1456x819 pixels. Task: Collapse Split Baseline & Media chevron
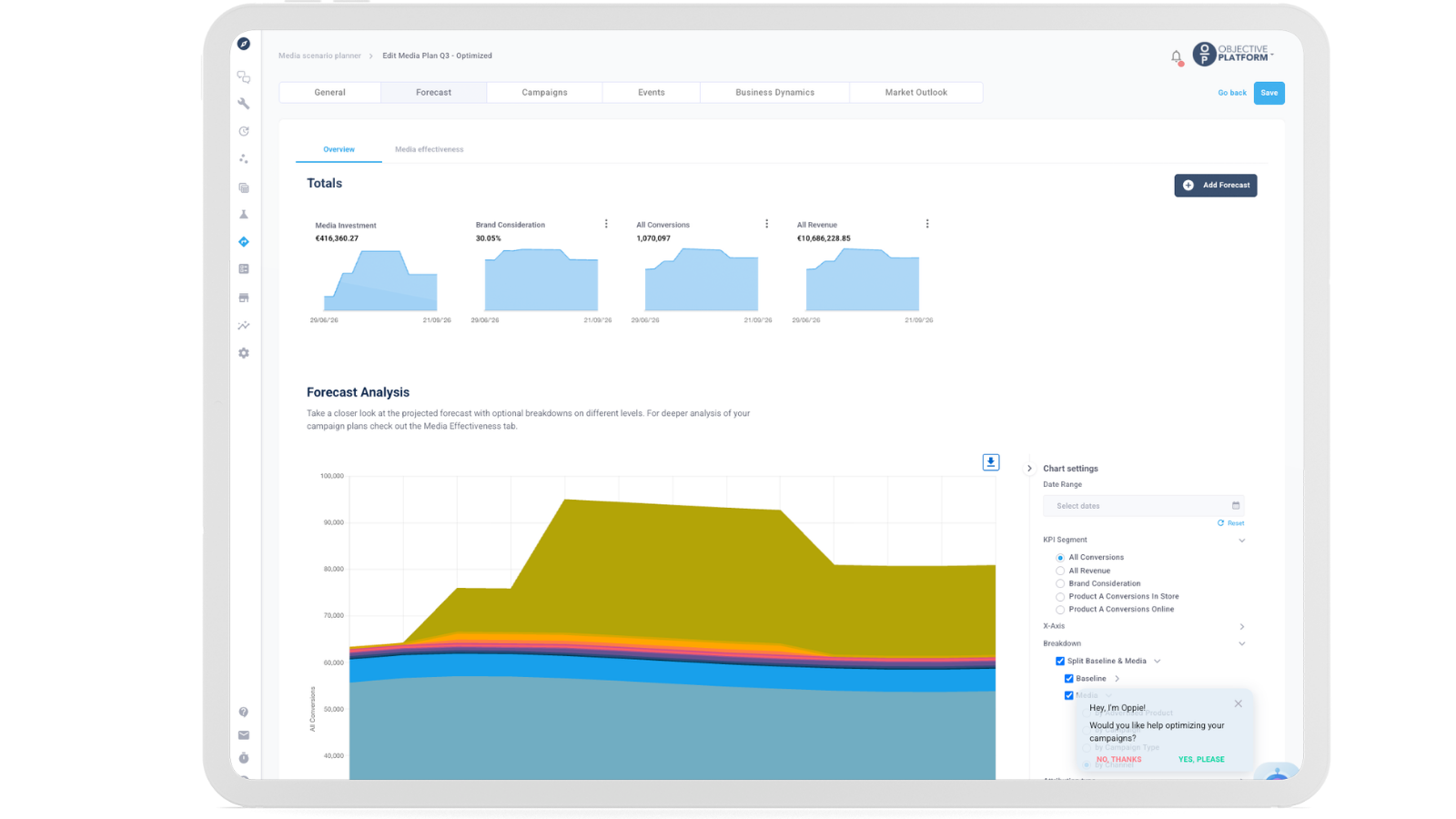coord(1158,662)
